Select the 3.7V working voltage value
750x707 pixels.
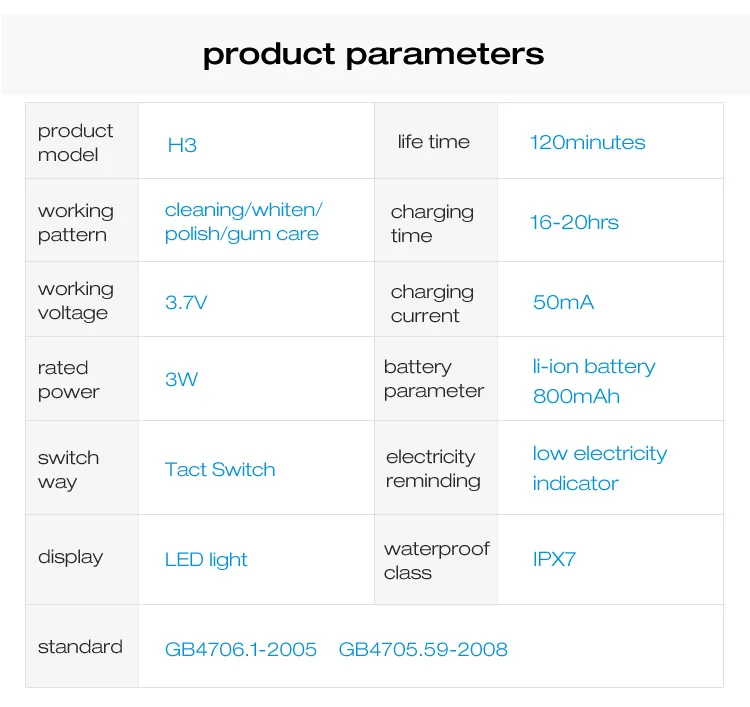click(186, 302)
